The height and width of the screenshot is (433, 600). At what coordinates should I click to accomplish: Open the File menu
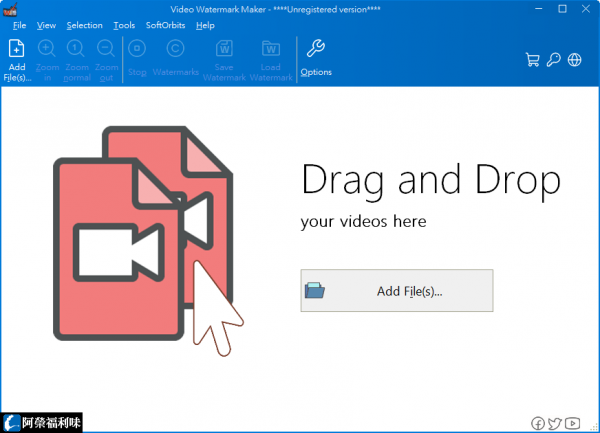[x=20, y=25]
